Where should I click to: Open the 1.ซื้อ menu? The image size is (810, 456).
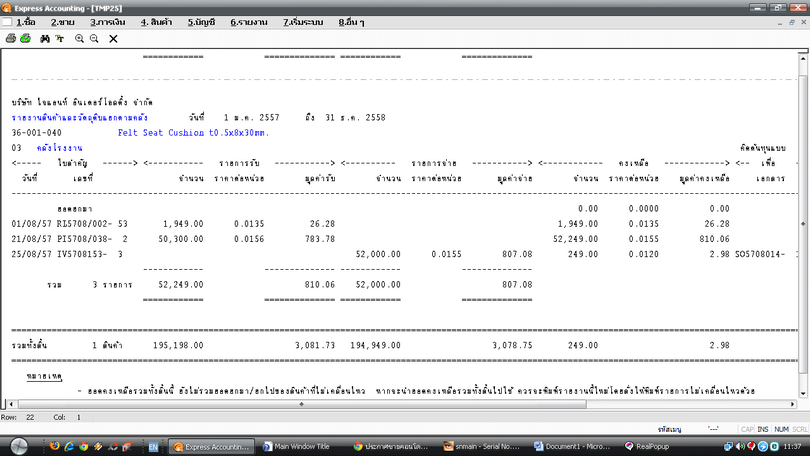[26, 22]
